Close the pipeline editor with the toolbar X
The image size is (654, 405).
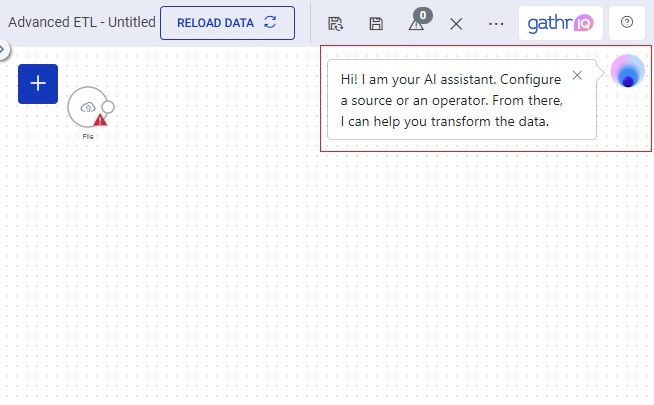456,23
